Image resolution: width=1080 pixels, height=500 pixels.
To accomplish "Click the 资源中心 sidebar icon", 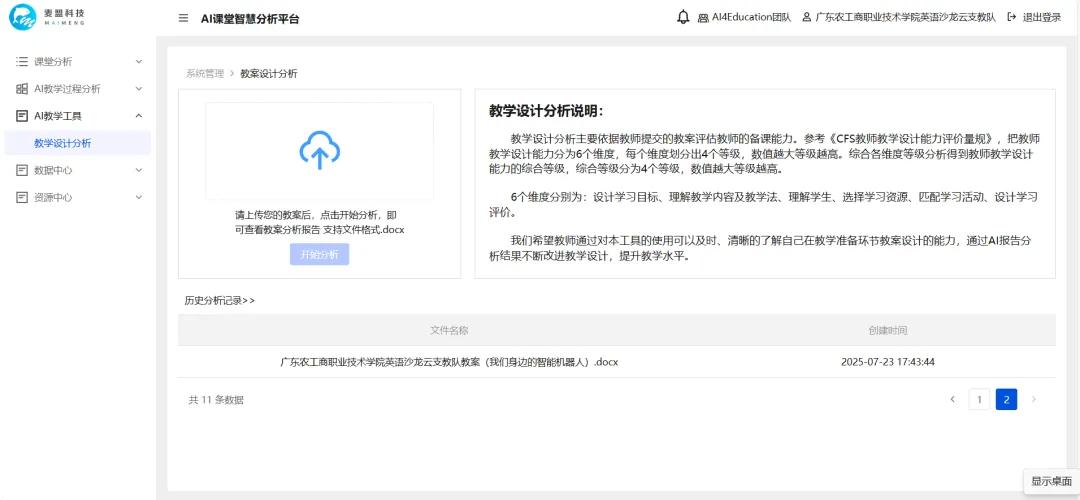I will pyautogui.click(x=22, y=197).
